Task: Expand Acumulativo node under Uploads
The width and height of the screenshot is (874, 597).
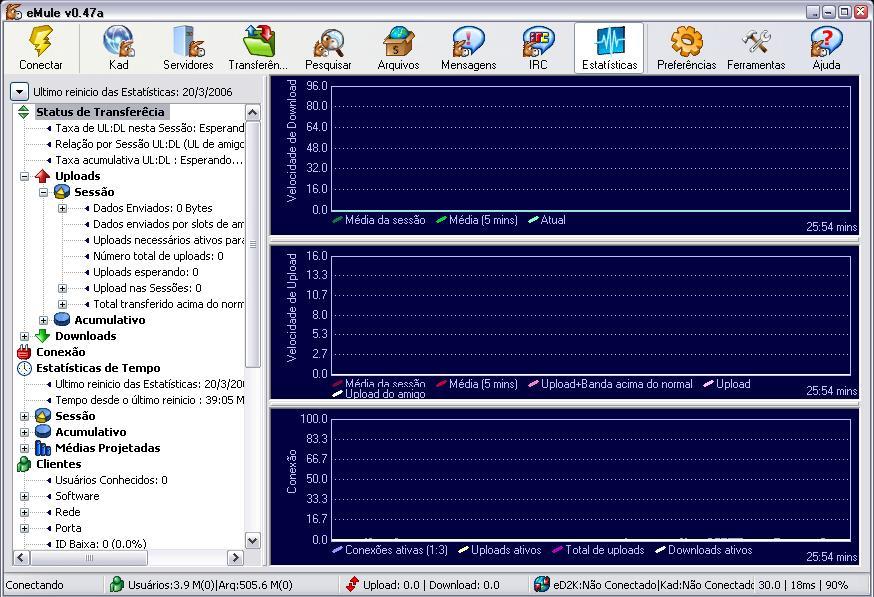Action: click(x=43, y=321)
